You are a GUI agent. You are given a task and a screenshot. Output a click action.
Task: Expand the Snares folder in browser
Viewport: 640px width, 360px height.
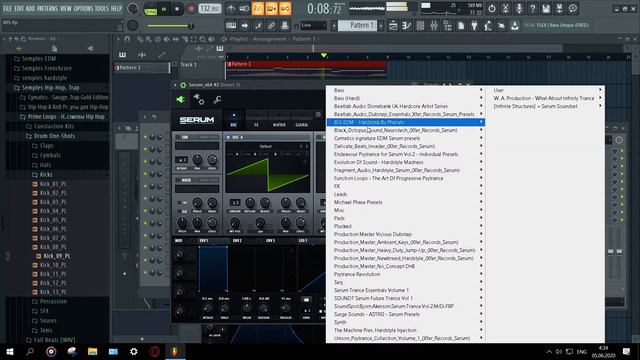tap(48, 321)
